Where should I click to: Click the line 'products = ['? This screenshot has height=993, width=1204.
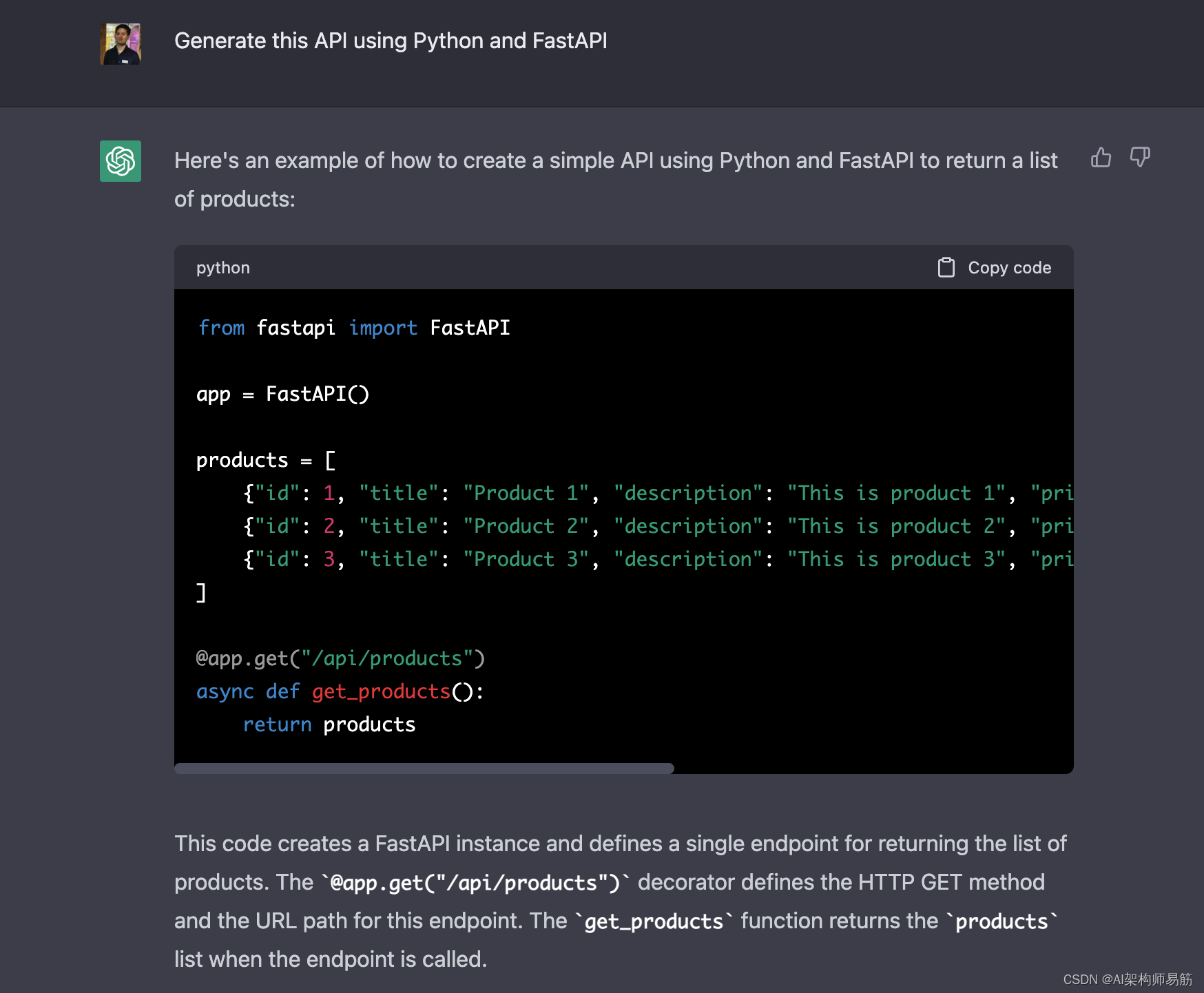266,460
